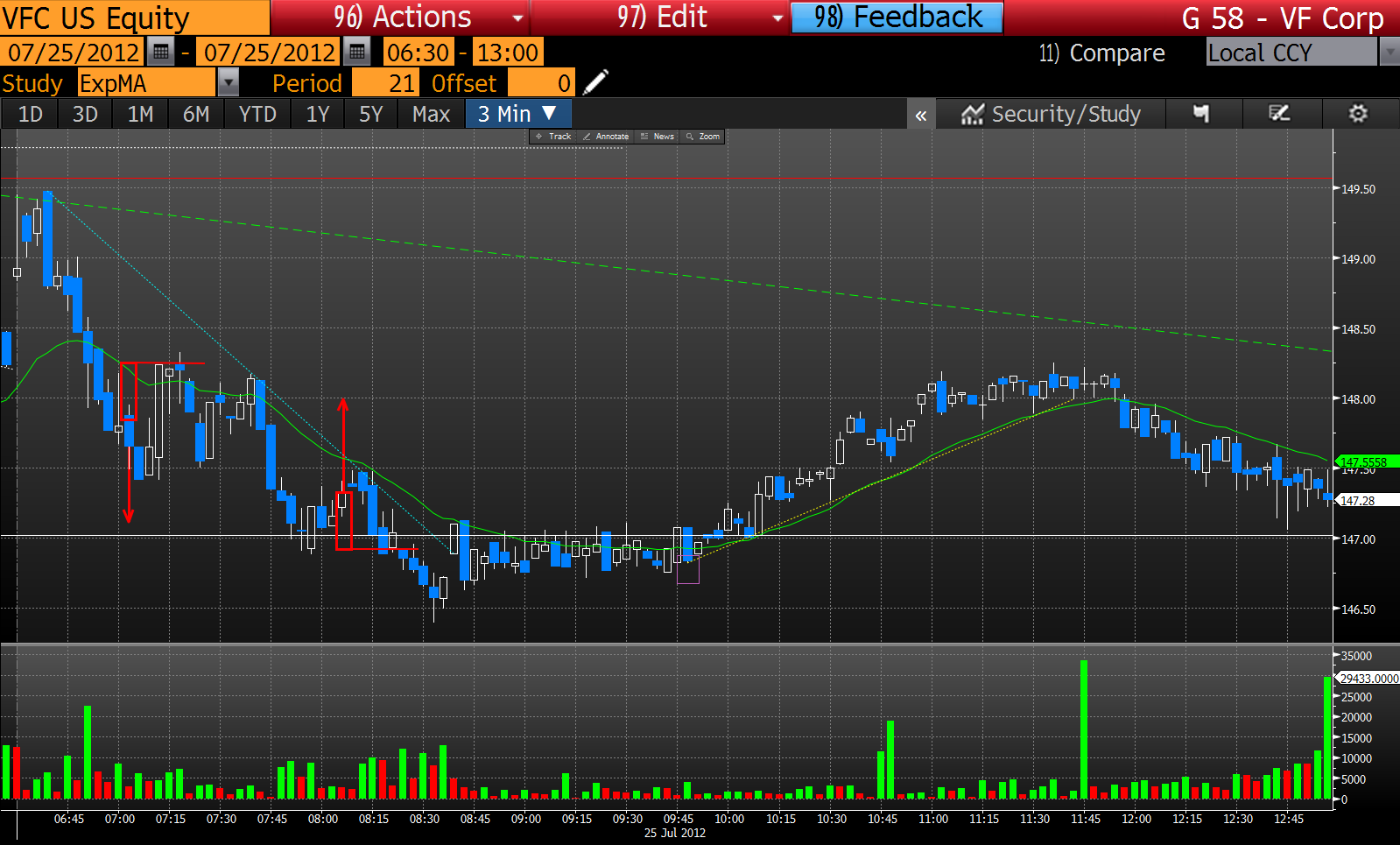1400x845 pixels.
Task: Click the 06:30 start time field
Action: click(x=419, y=53)
